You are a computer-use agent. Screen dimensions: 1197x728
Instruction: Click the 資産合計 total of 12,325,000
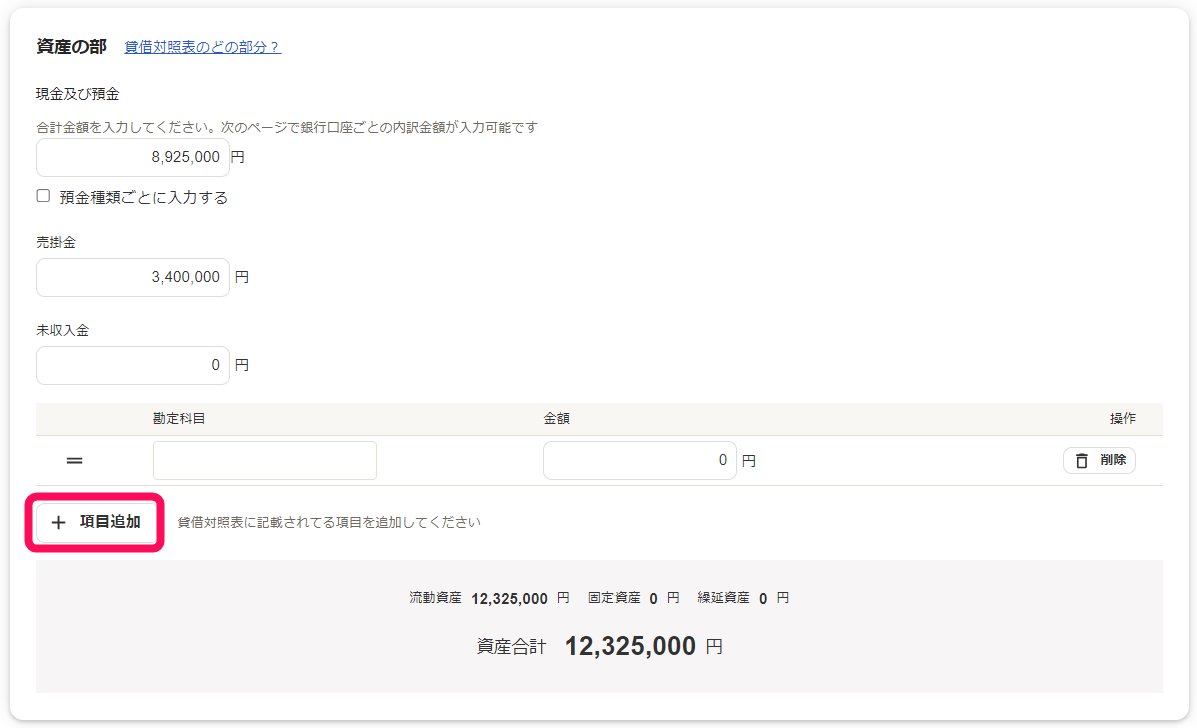point(630,647)
